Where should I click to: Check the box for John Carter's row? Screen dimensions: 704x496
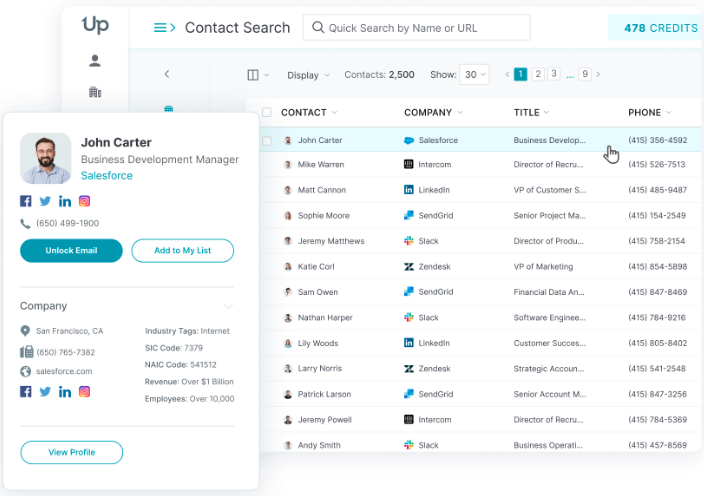pyautogui.click(x=267, y=140)
